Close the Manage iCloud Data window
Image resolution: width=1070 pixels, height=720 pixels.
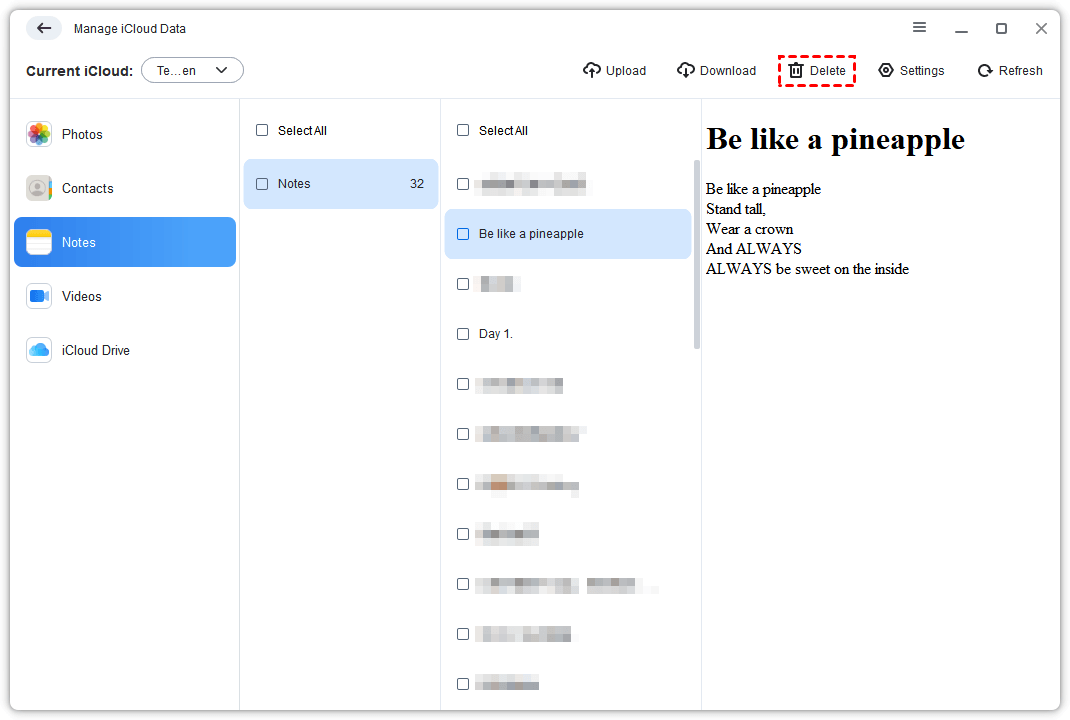1041,28
